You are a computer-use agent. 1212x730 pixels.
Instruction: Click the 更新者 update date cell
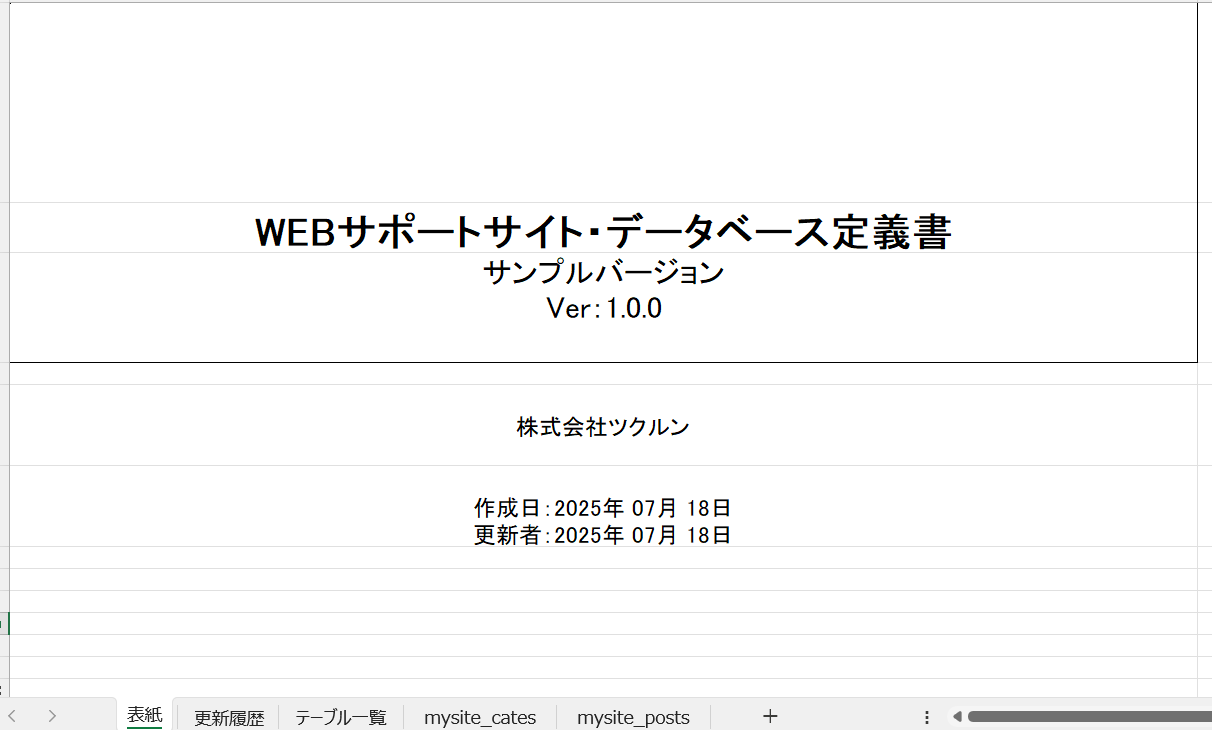click(x=602, y=535)
